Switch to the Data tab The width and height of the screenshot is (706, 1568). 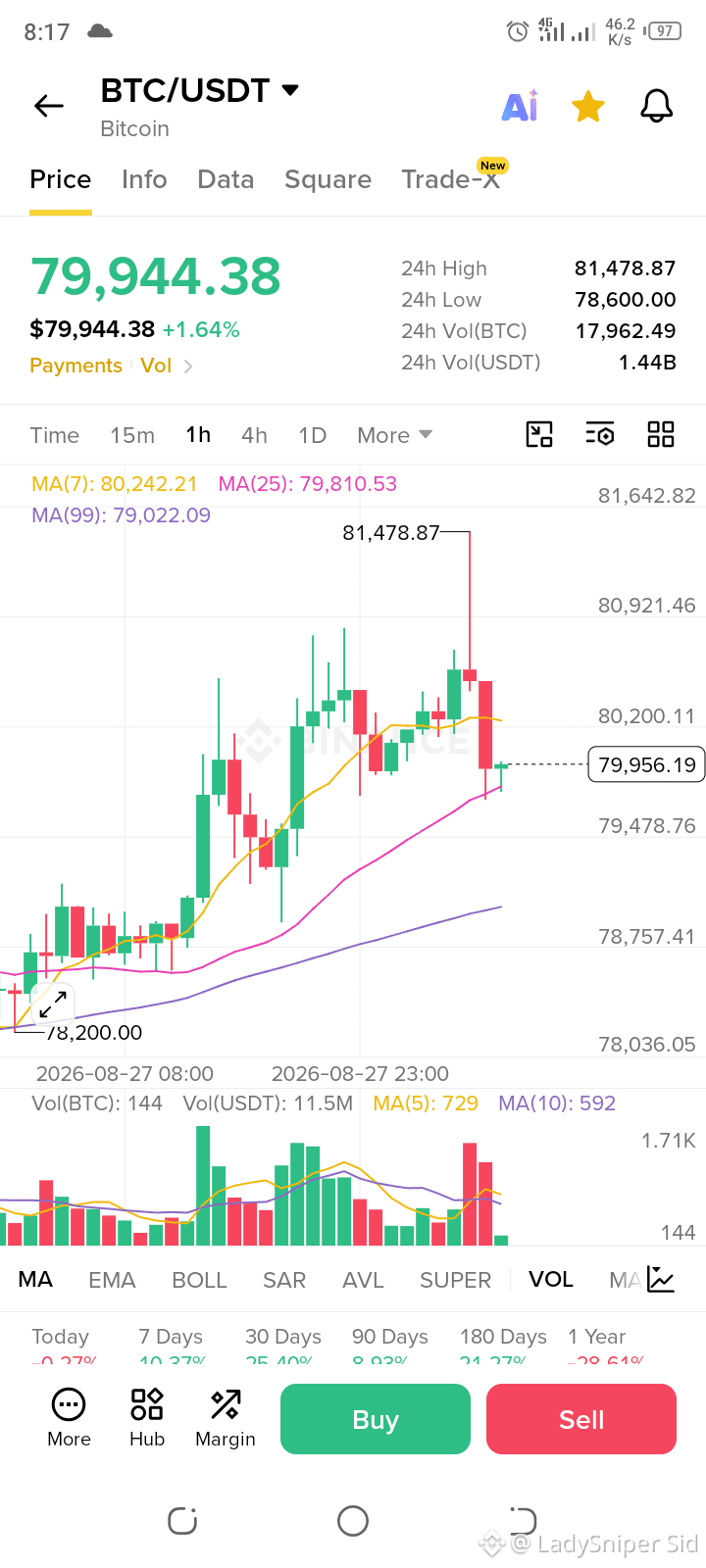pyautogui.click(x=226, y=179)
